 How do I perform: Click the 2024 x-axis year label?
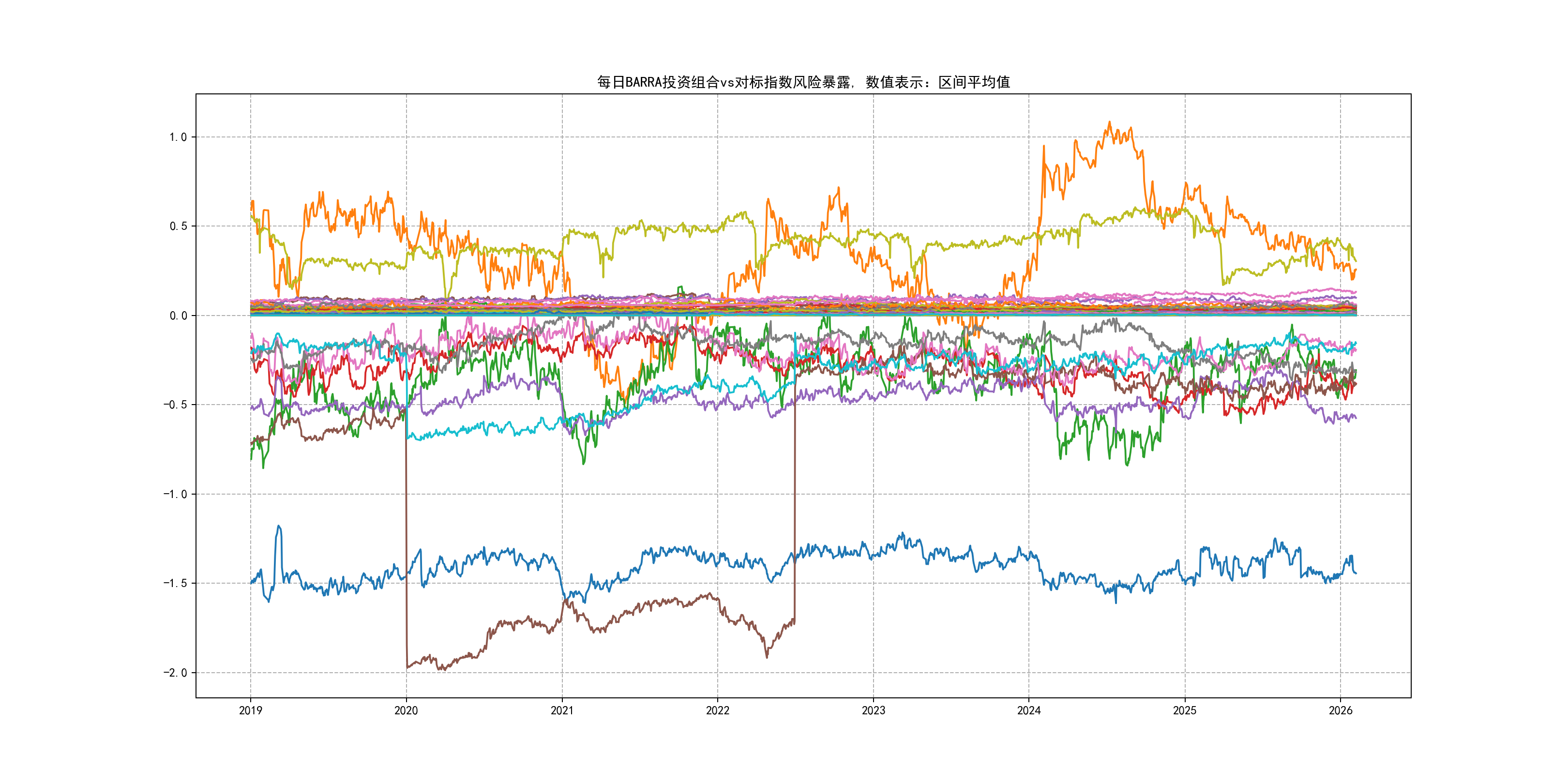[1029, 710]
